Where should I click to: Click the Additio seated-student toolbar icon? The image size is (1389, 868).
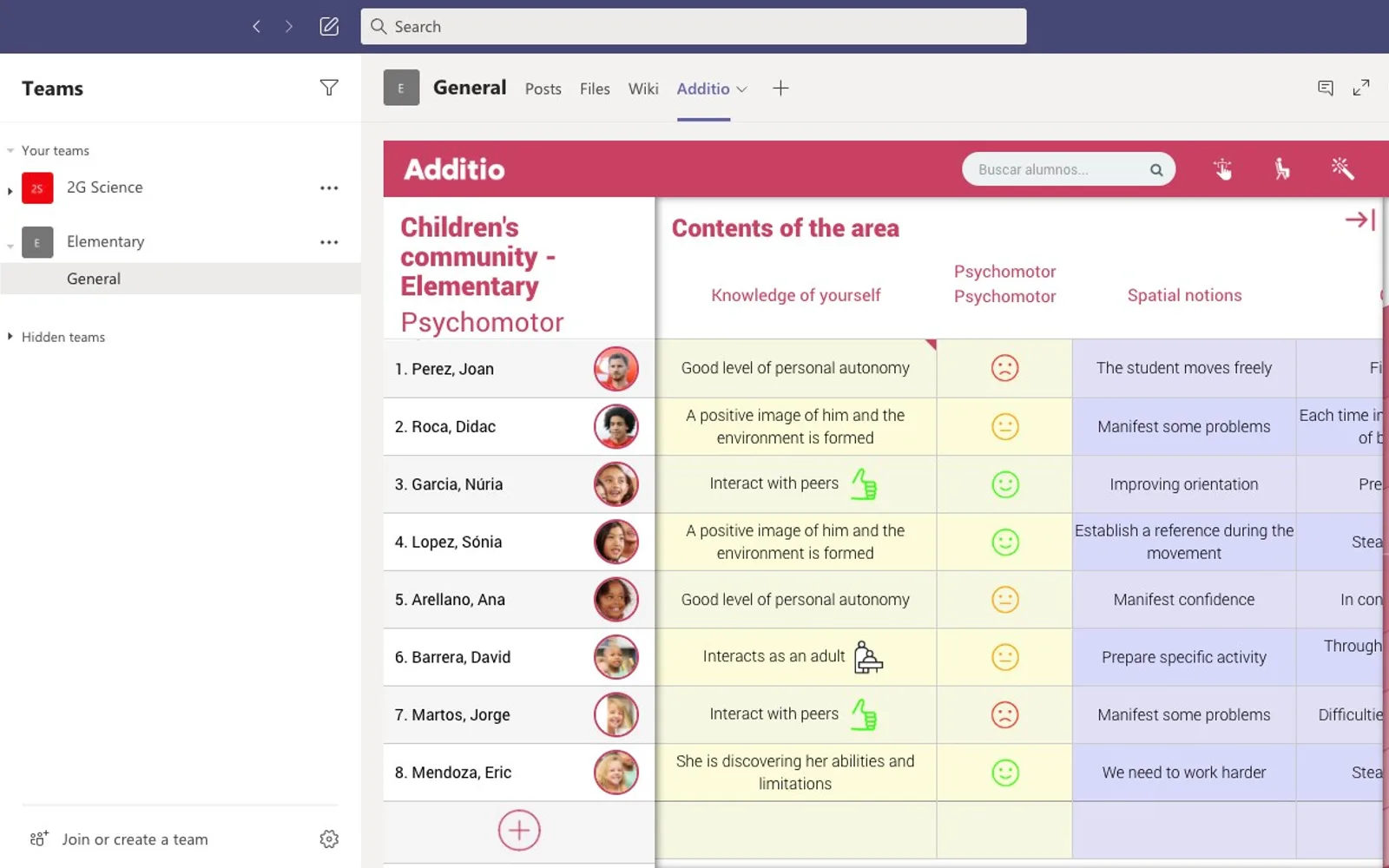coord(1281,168)
